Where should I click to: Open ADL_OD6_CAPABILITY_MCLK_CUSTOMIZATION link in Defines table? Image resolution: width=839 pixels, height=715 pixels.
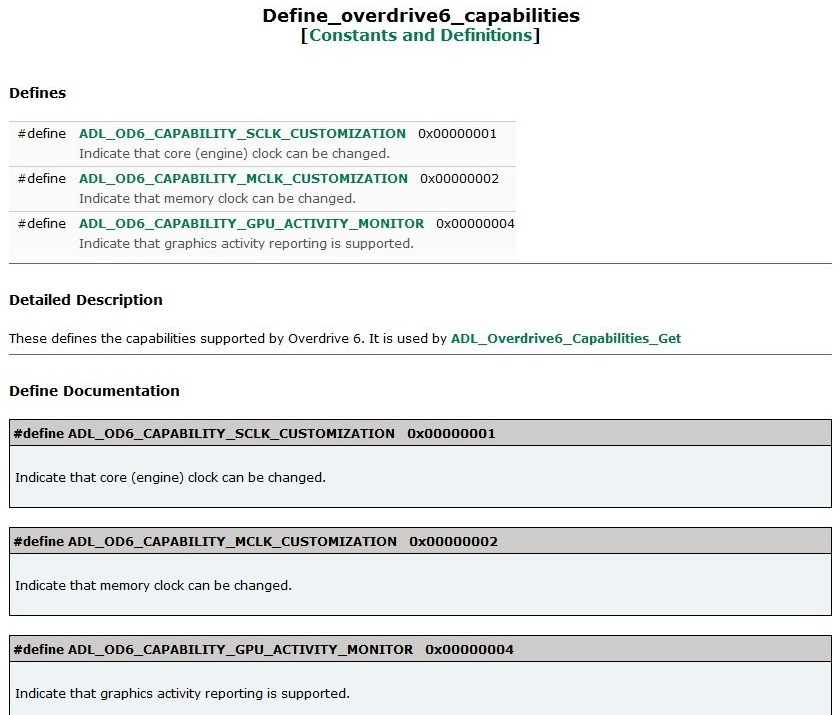[x=243, y=179]
